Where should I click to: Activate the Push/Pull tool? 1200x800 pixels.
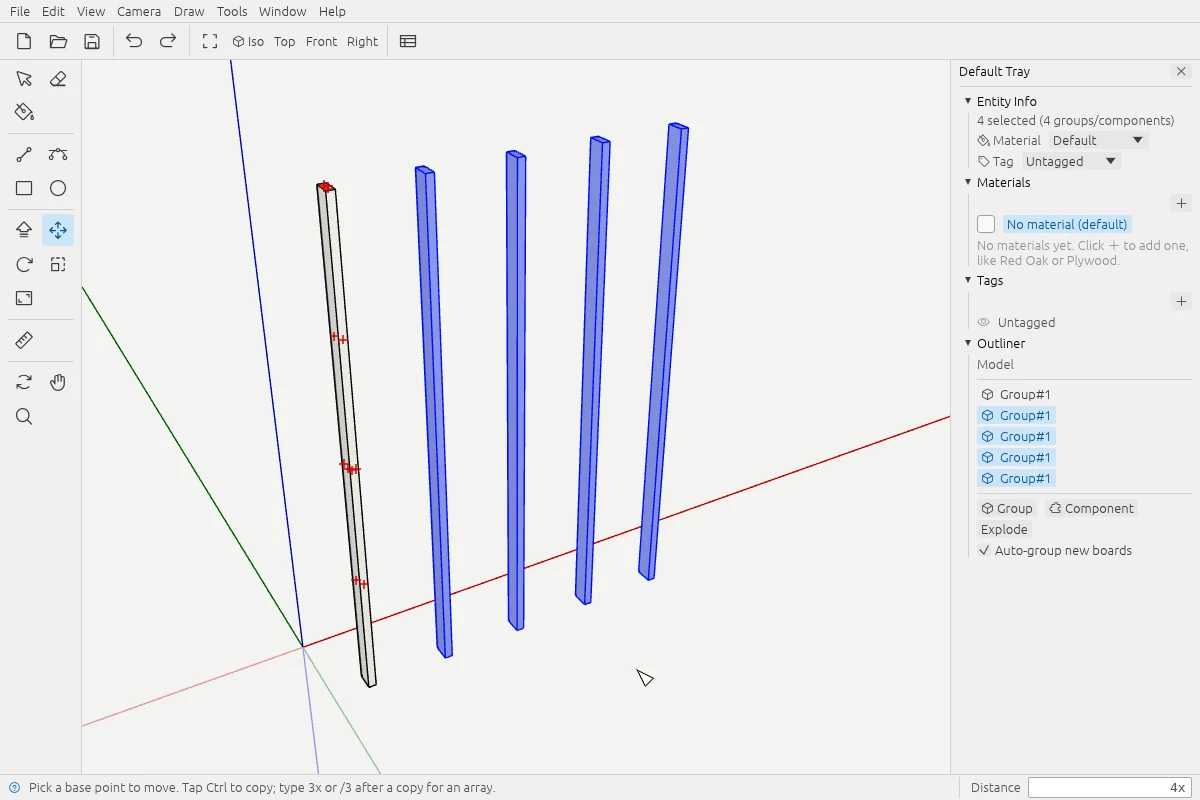coord(24,231)
